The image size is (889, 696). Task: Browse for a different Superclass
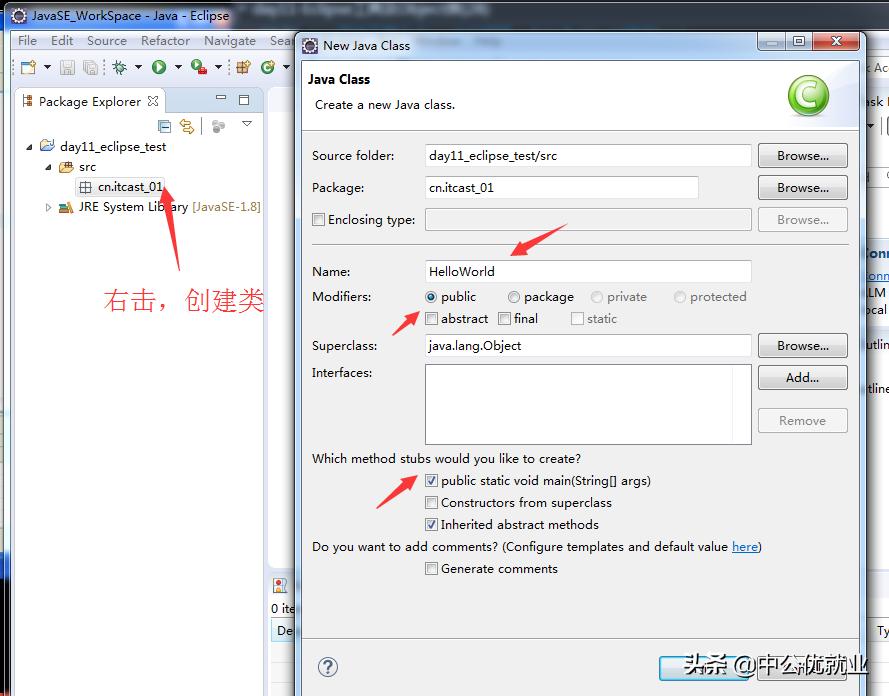802,345
